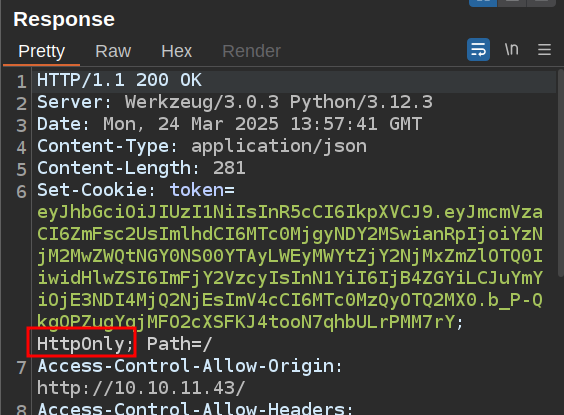This screenshot has height=415, width=564.
Task: Click the Path=/ cookie attribute
Action: (x=179, y=344)
